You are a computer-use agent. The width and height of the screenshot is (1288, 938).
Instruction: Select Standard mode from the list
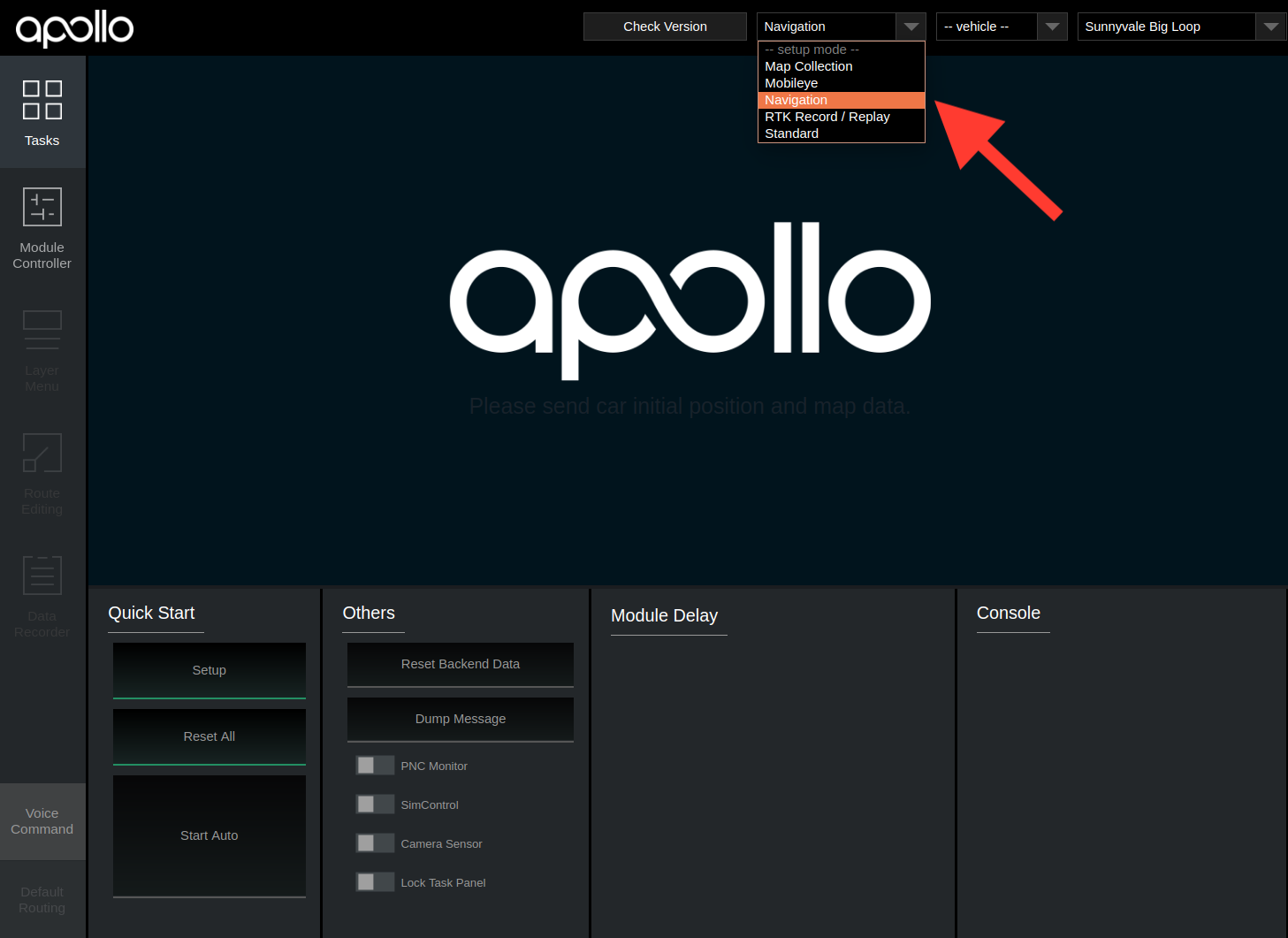point(792,133)
